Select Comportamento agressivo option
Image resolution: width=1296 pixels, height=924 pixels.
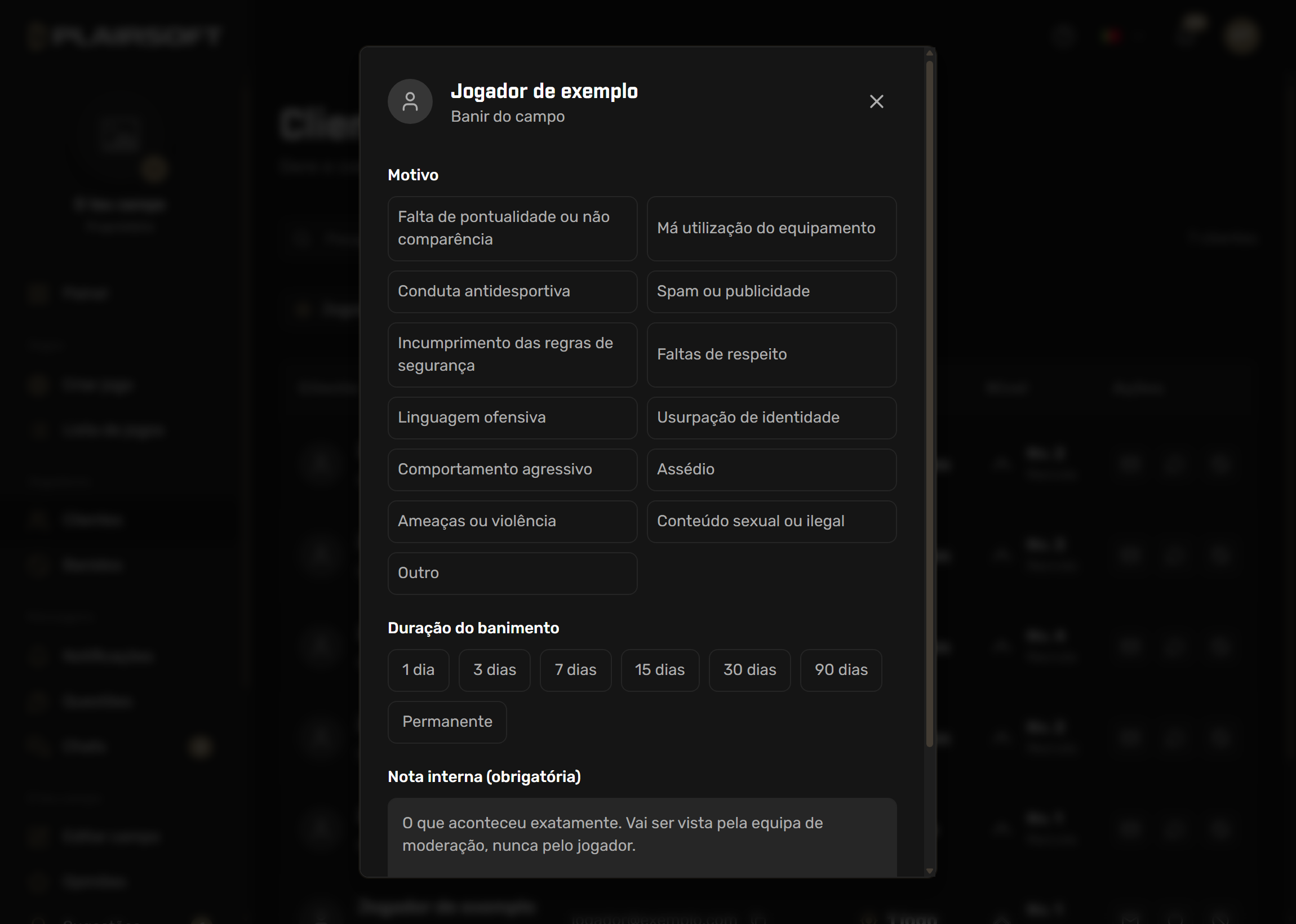512,470
